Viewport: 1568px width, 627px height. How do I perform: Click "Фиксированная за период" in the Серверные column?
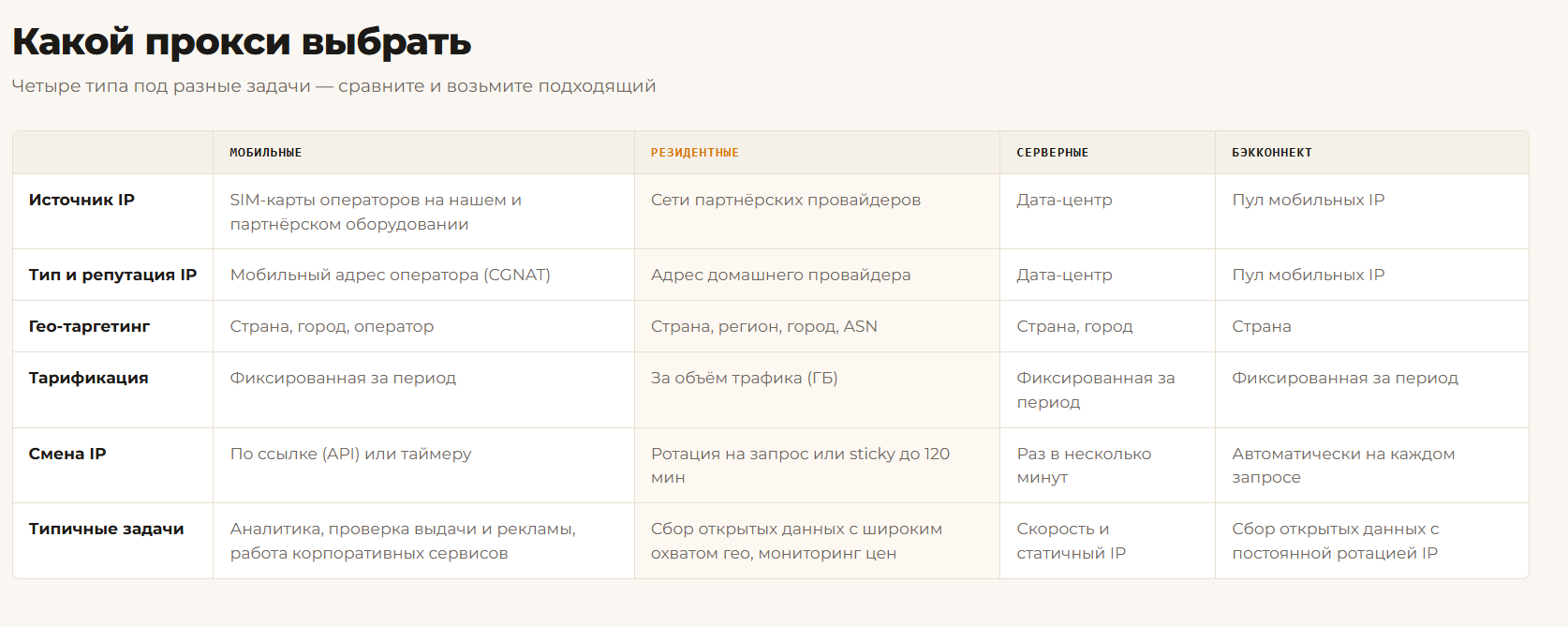pyautogui.click(x=1096, y=390)
